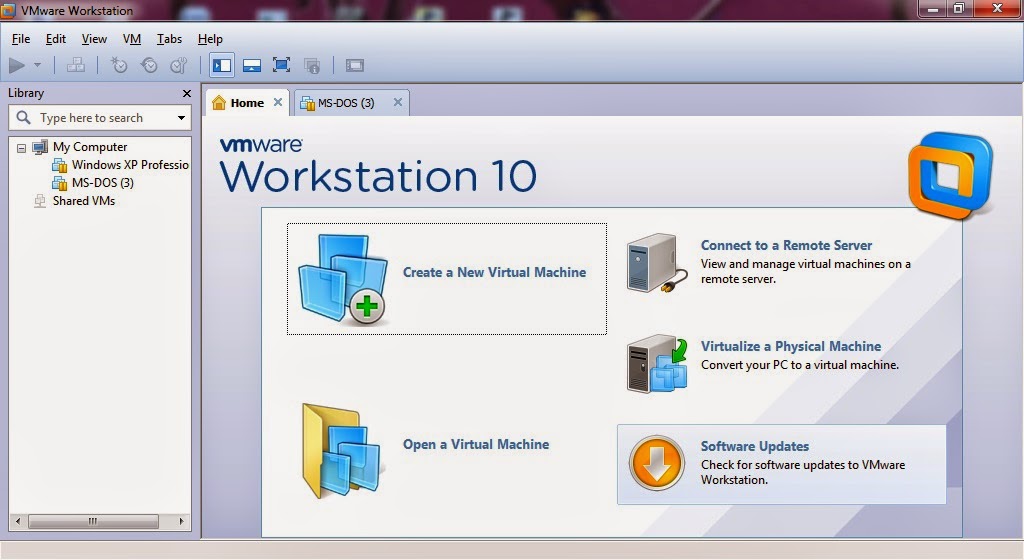Close the Library panel
Viewport: 1024px width, 560px height.
(x=187, y=93)
